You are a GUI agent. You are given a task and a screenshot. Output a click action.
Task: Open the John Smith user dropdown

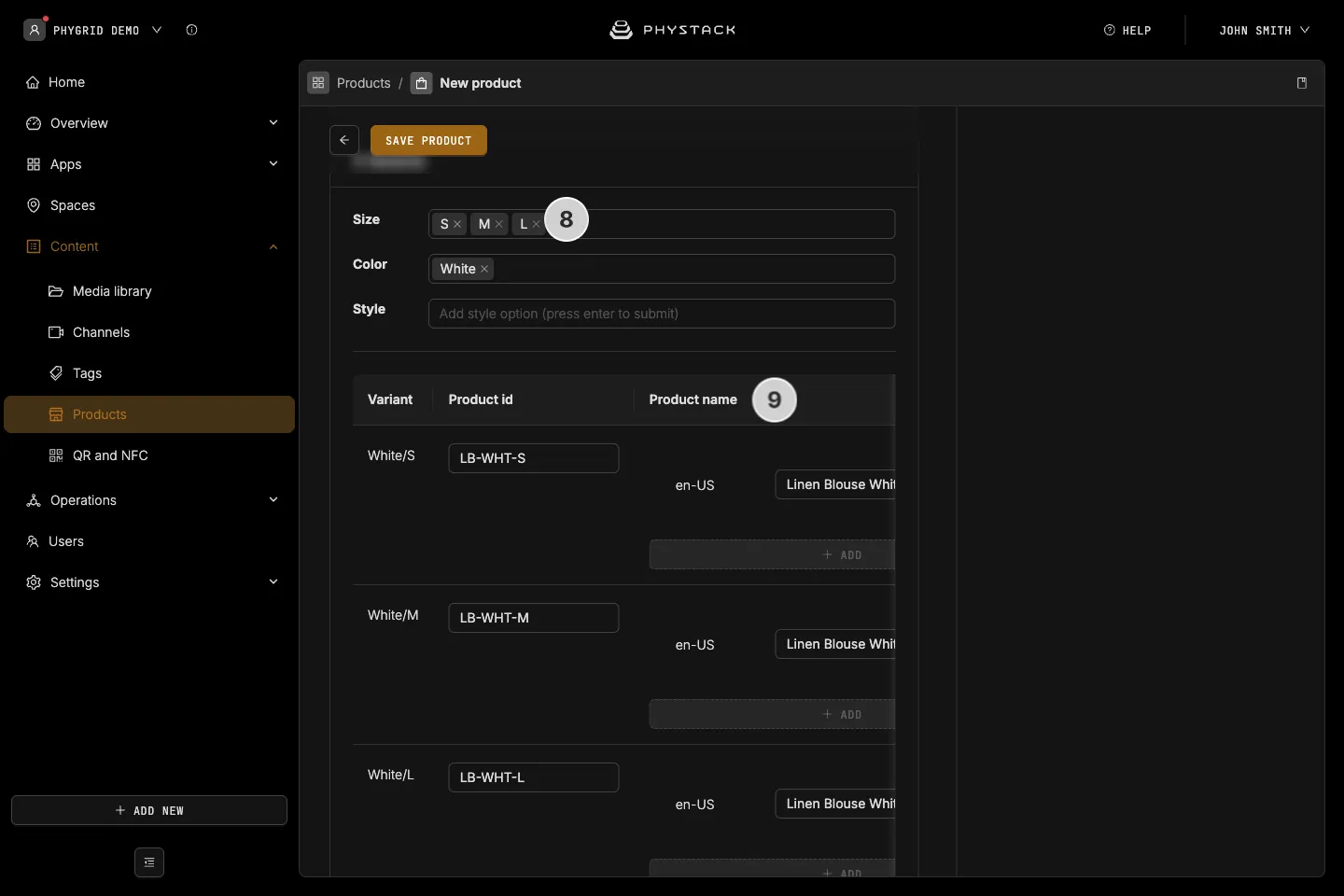coord(1264,30)
